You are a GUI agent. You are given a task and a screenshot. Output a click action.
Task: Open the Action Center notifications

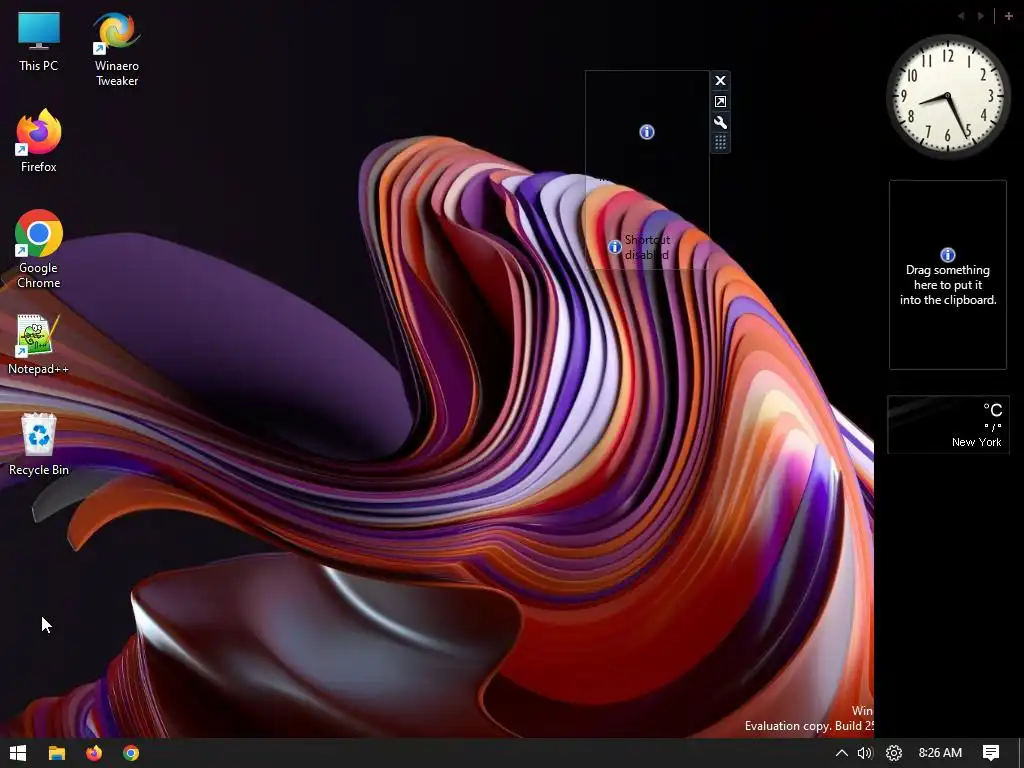click(x=991, y=753)
